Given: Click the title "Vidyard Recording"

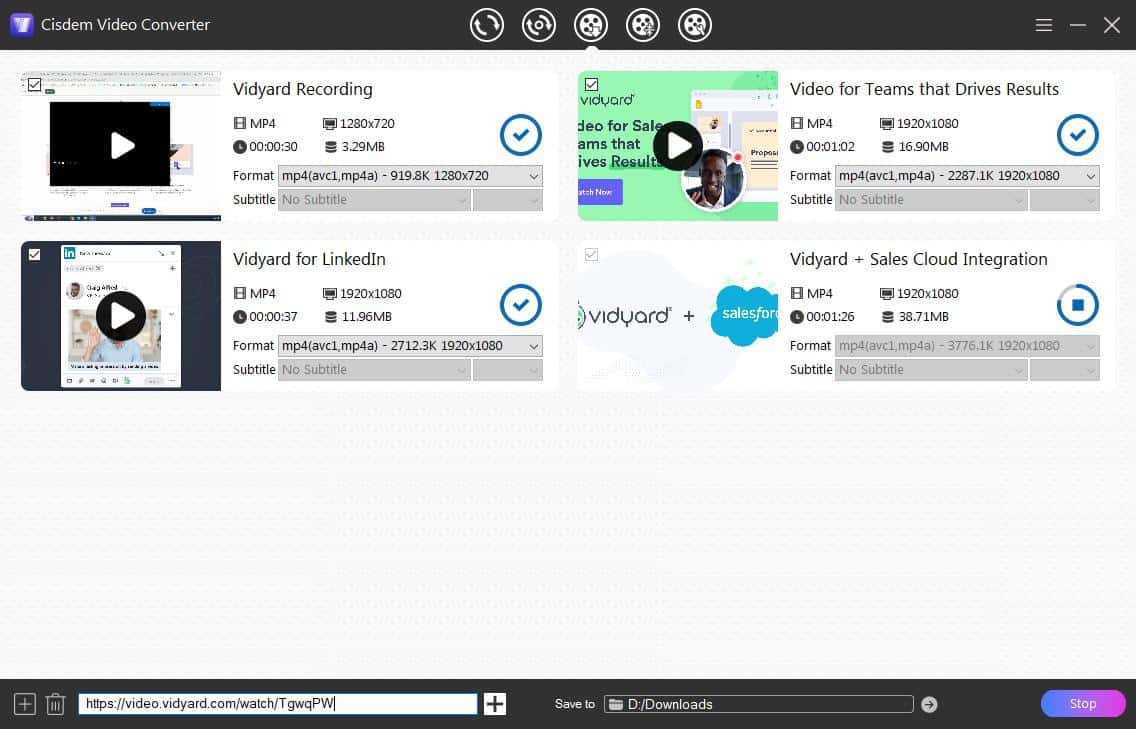Looking at the screenshot, I should pyautogui.click(x=303, y=89).
